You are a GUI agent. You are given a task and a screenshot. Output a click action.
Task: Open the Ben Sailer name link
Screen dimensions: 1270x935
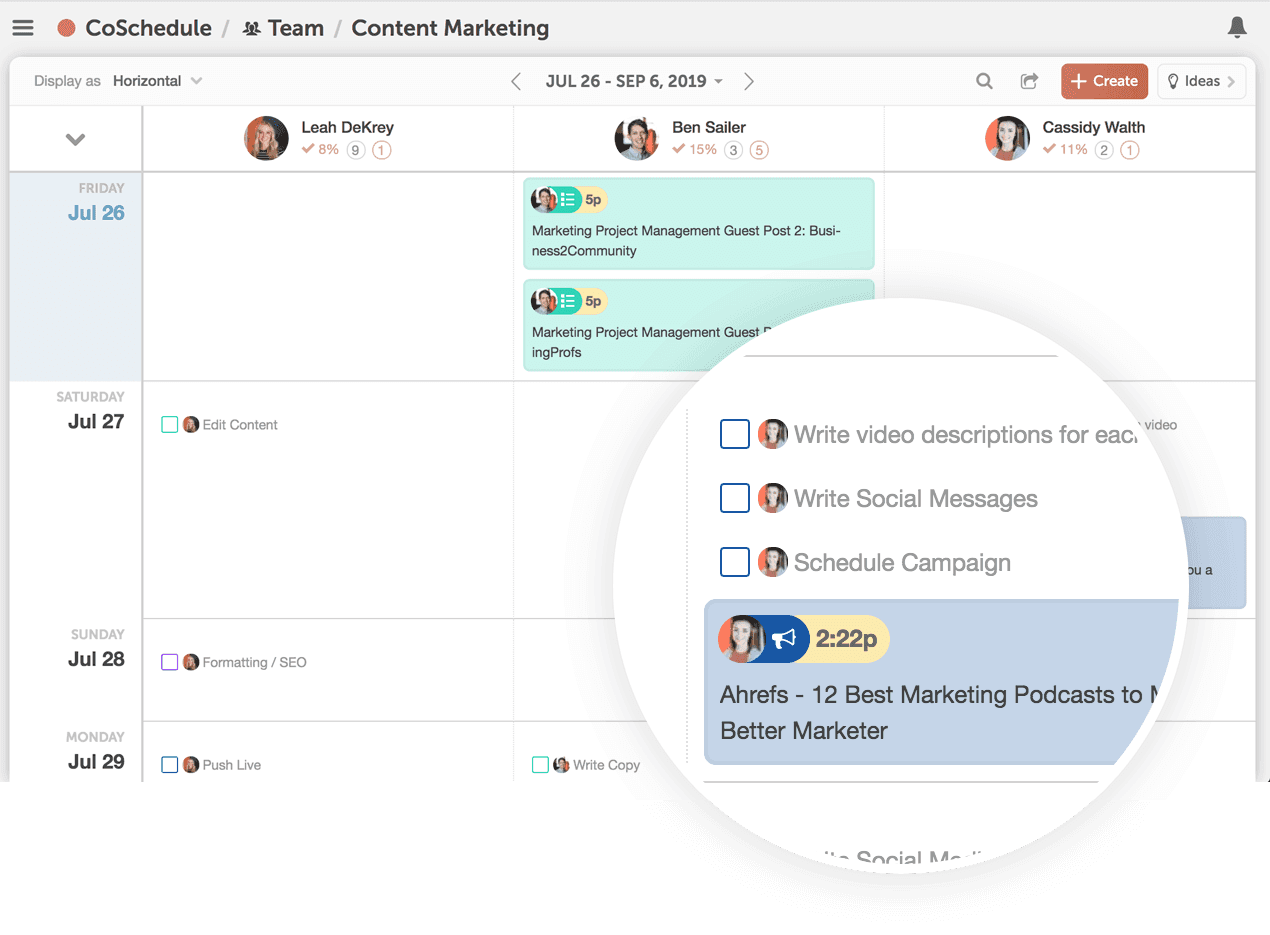tap(709, 127)
